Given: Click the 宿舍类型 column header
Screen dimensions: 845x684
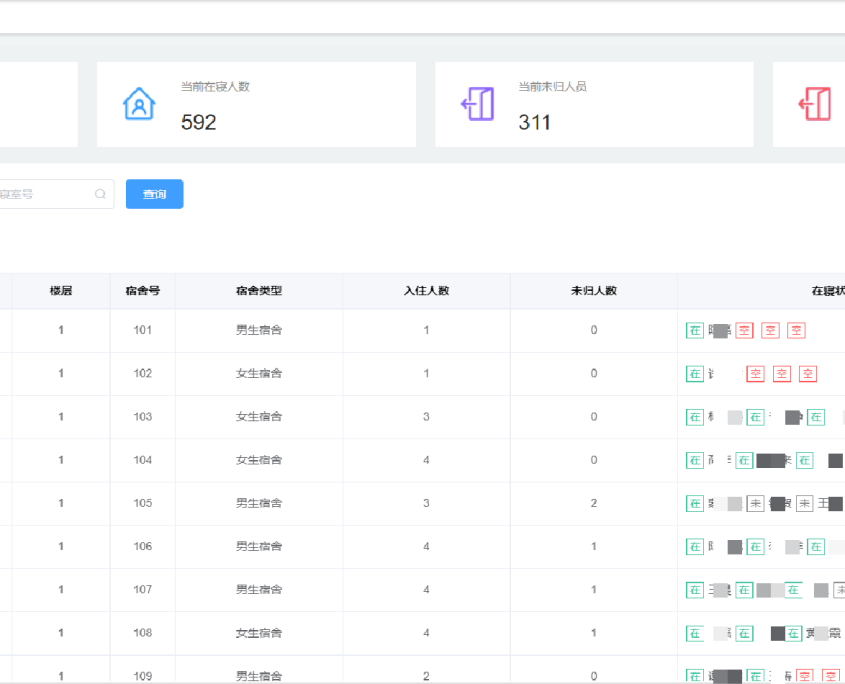Looking at the screenshot, I should click(x=259, y=291).
